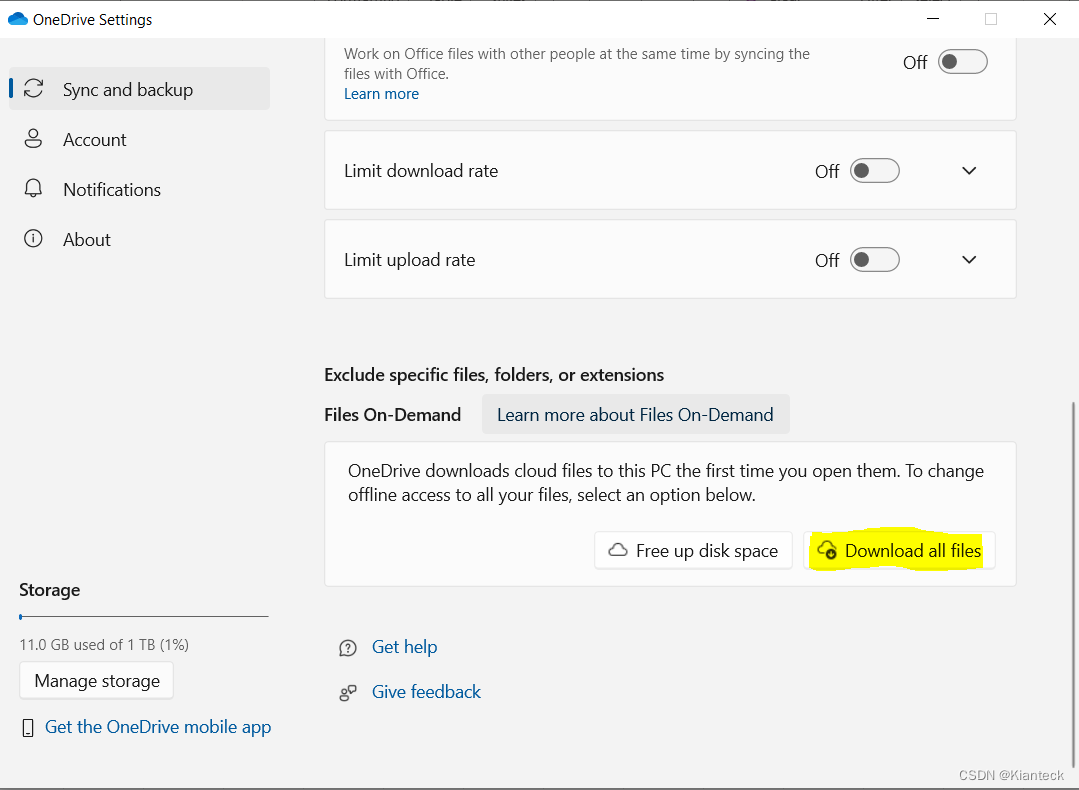
Task: Click the Manage storage button
Action: click(96, 680)
